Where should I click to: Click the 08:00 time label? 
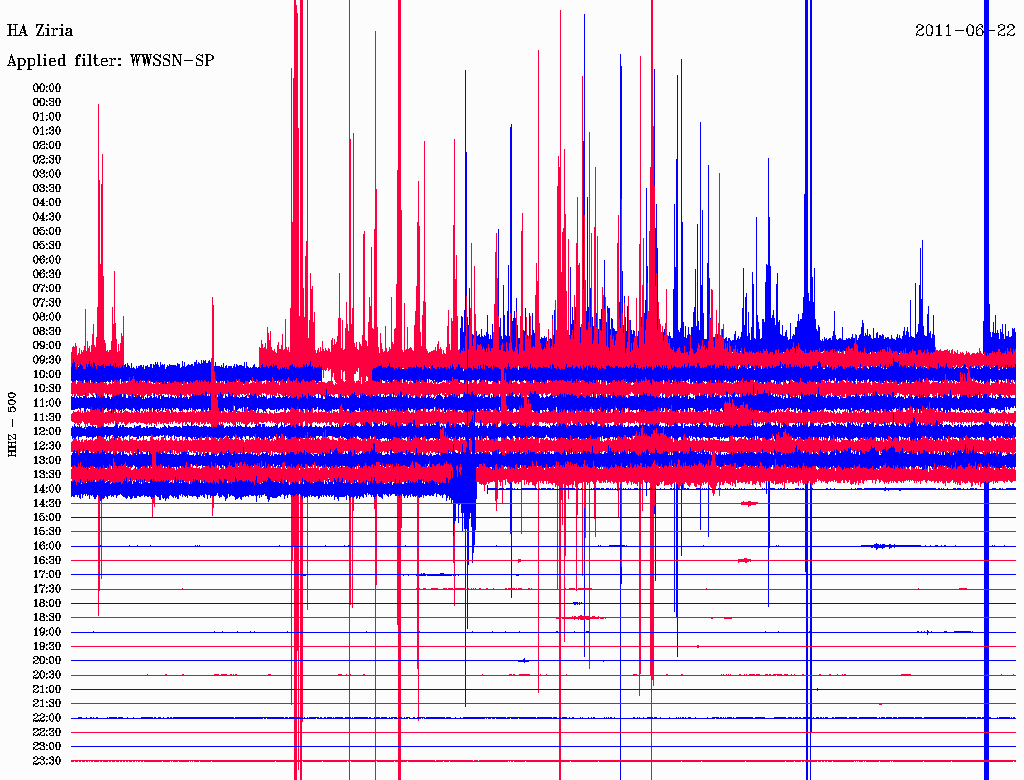coord(47,317)
